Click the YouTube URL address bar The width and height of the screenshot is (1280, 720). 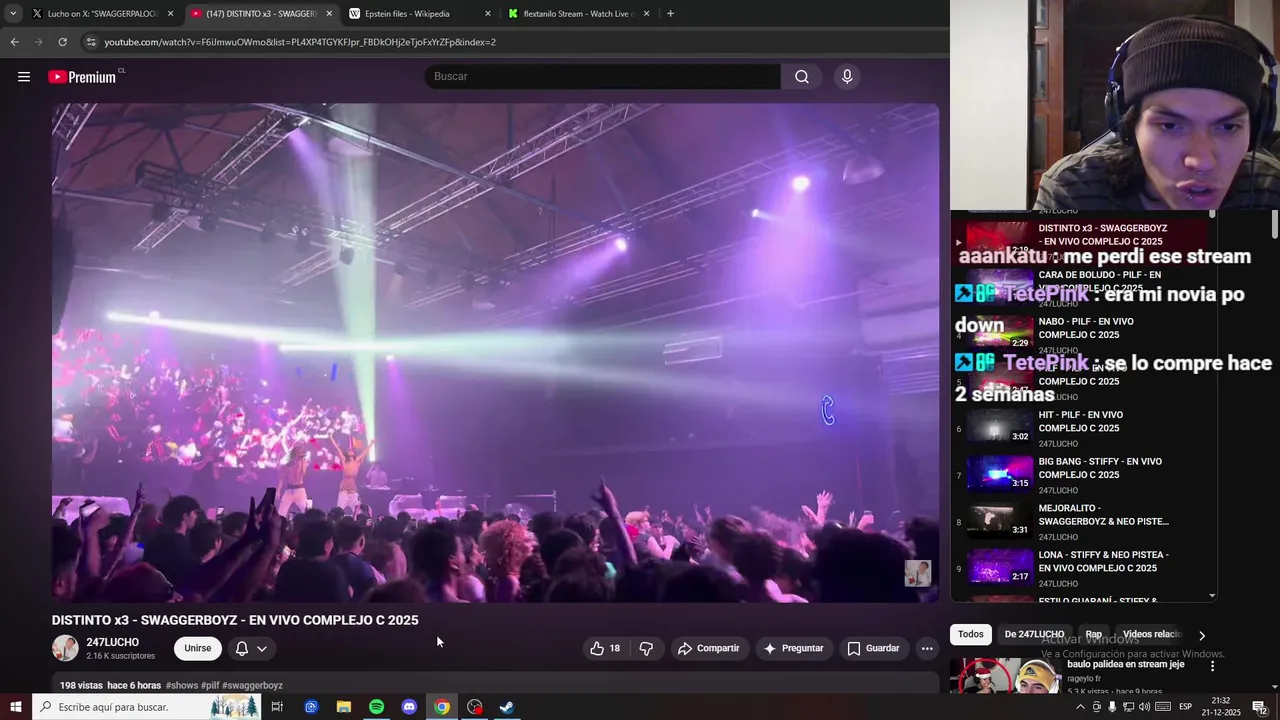tap(512, 42)
